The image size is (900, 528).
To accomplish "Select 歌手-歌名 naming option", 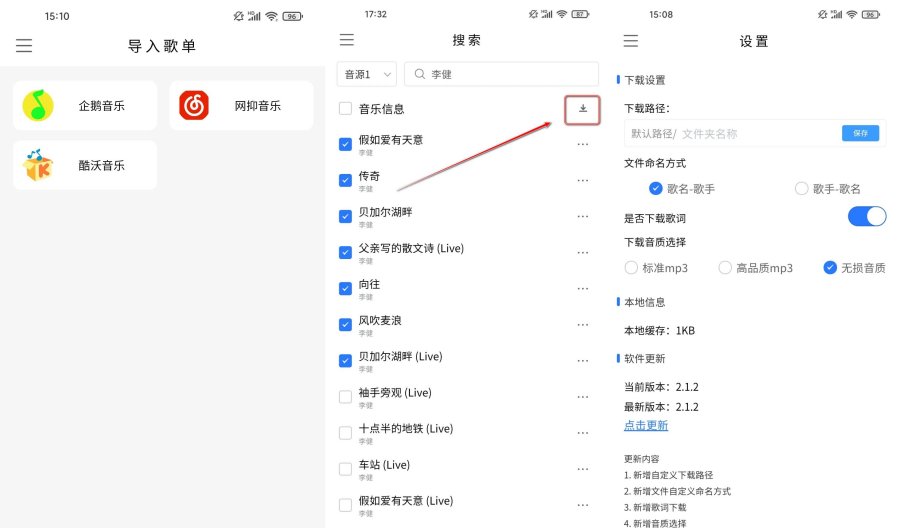I will point(801,188).
